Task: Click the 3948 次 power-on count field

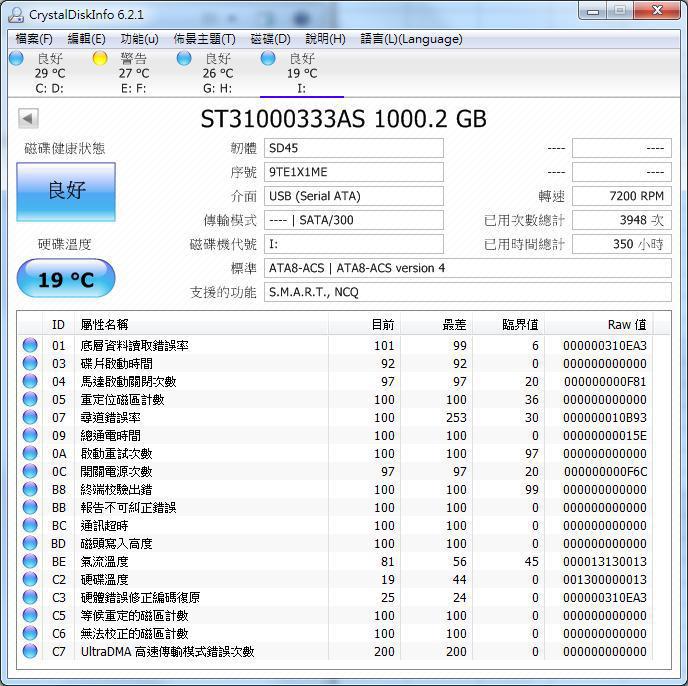Action: tap(622, 220)
